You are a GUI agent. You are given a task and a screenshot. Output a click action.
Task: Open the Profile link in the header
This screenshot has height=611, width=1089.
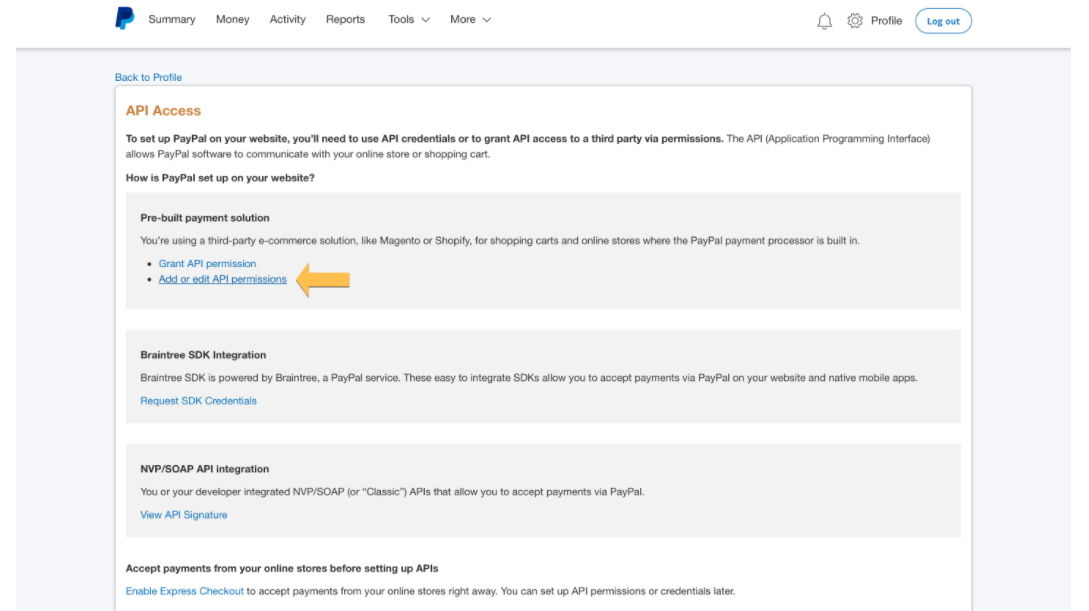(886, 21)
